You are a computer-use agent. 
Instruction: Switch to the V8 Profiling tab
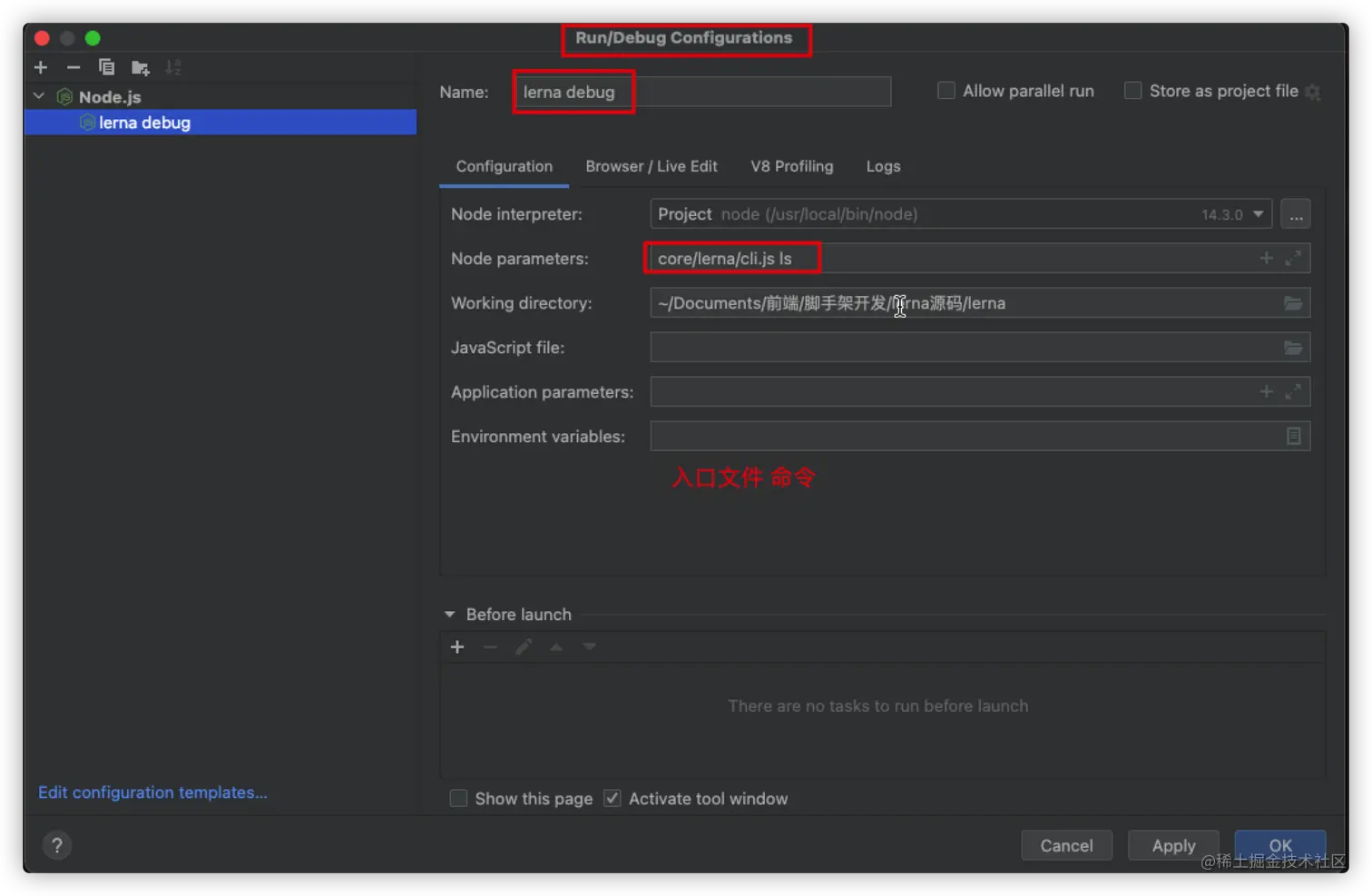pyautogui.click(x=791, y=166)
